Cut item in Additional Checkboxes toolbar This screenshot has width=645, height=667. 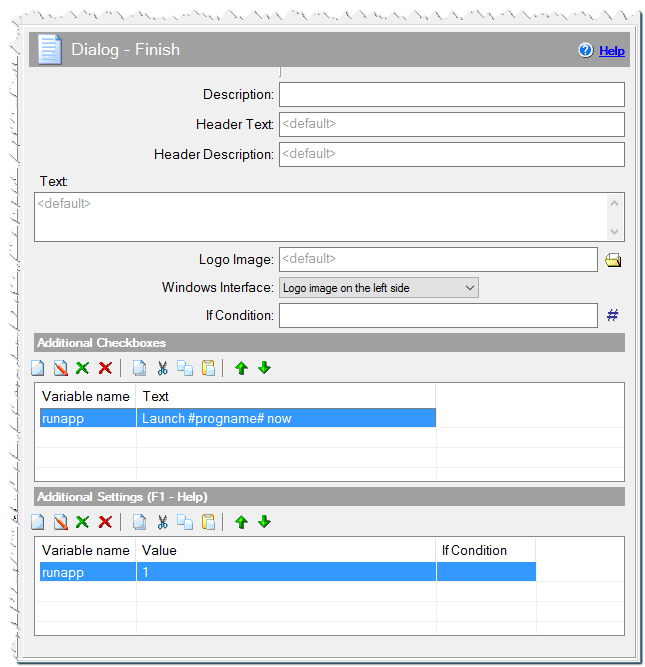162,368
